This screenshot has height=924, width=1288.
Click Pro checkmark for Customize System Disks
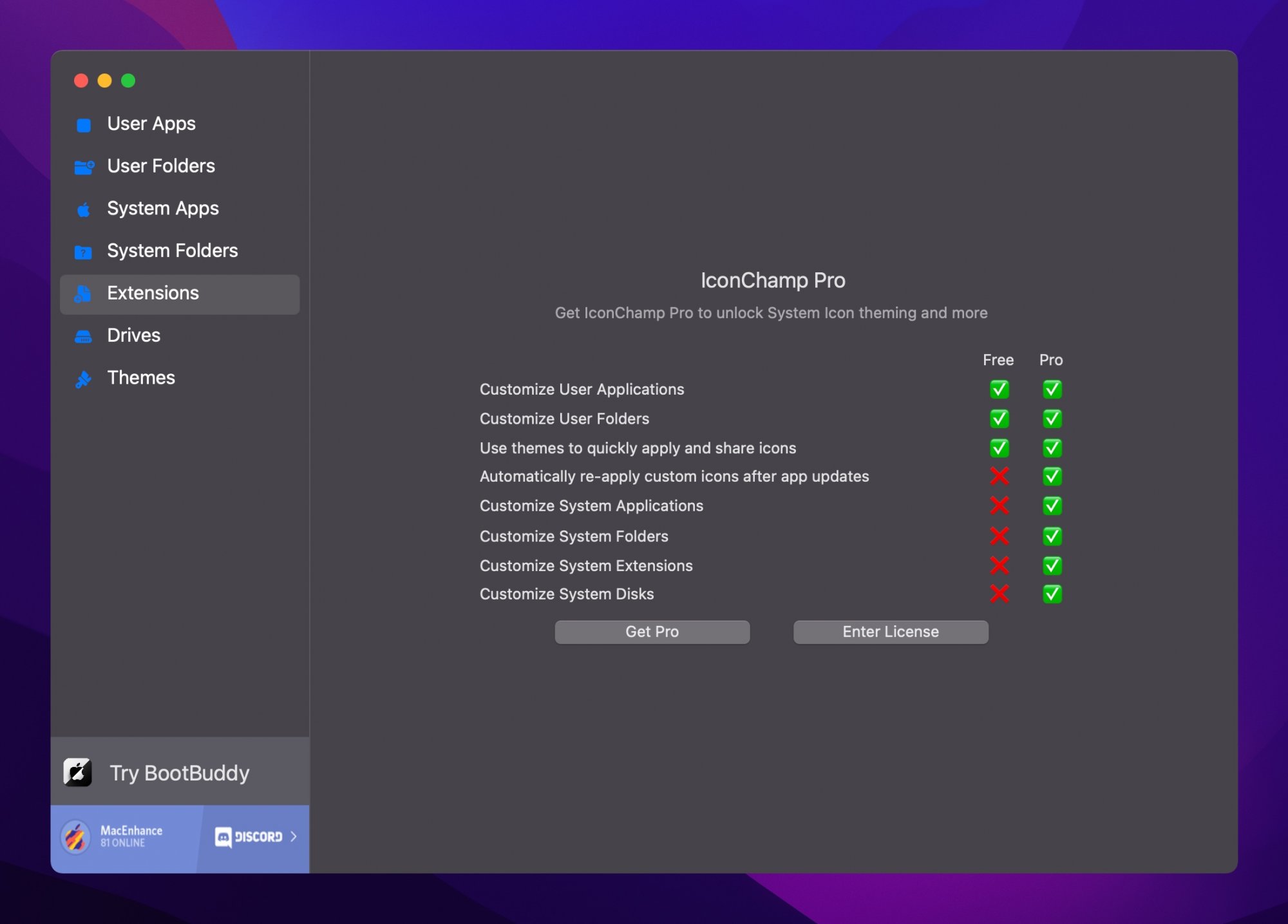[x=1052, y=594]
